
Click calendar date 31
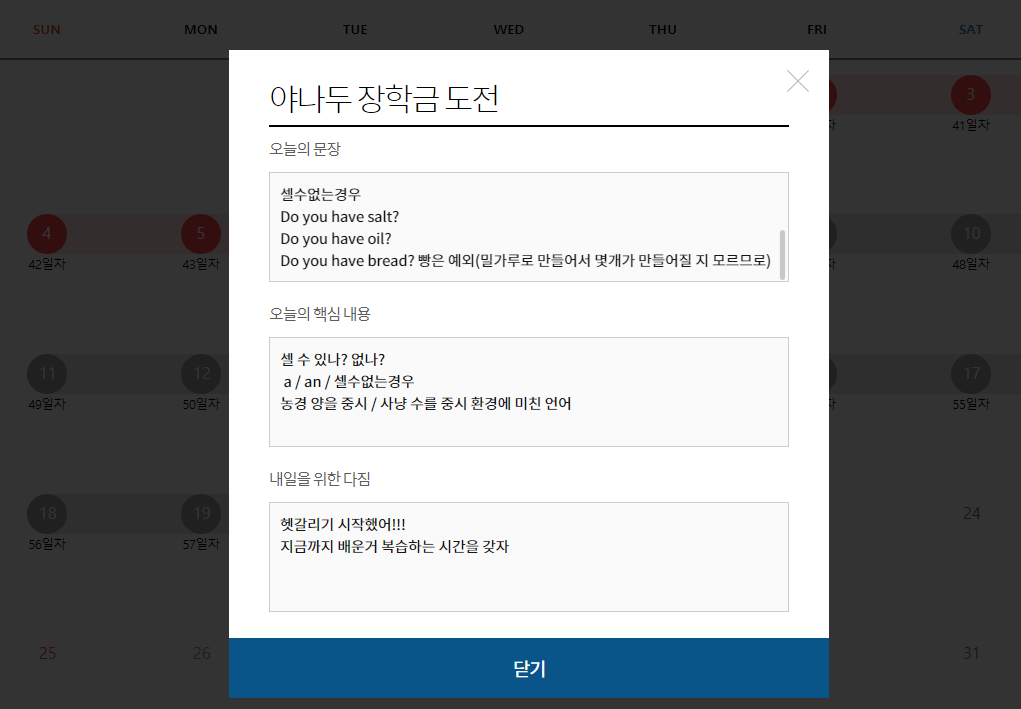pyautogui.click(x=971, y=653)
